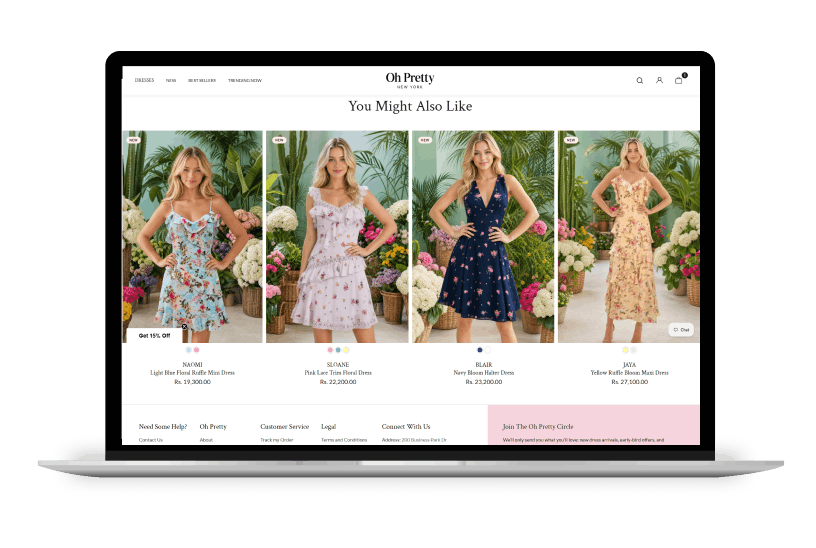This screenshot has width=816, height=548.
Task: Open the Chat widget button
Action: pos(681,329)
